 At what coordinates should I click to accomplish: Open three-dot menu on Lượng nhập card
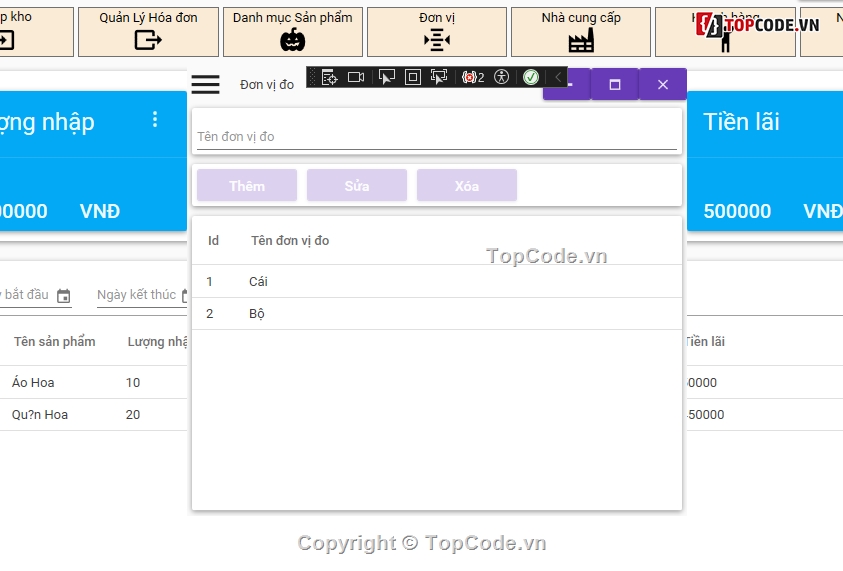click(x=155, y=119)
